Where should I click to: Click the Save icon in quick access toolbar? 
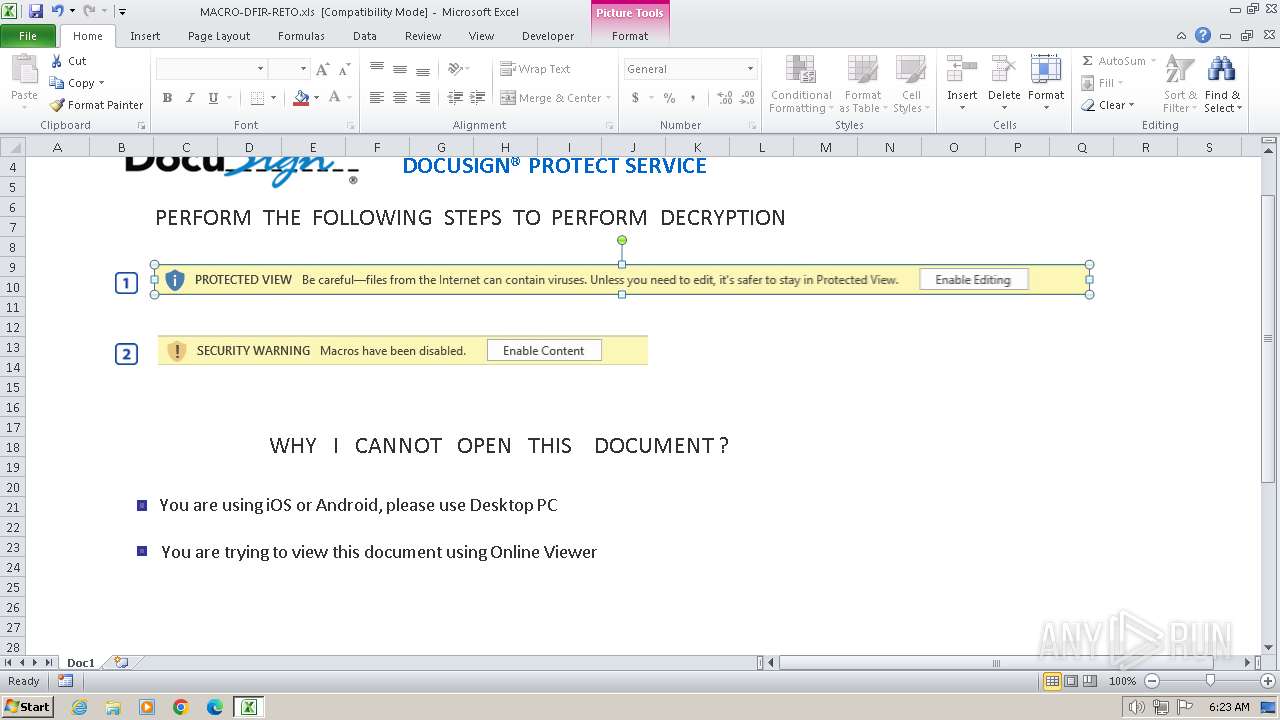point(36,11)
